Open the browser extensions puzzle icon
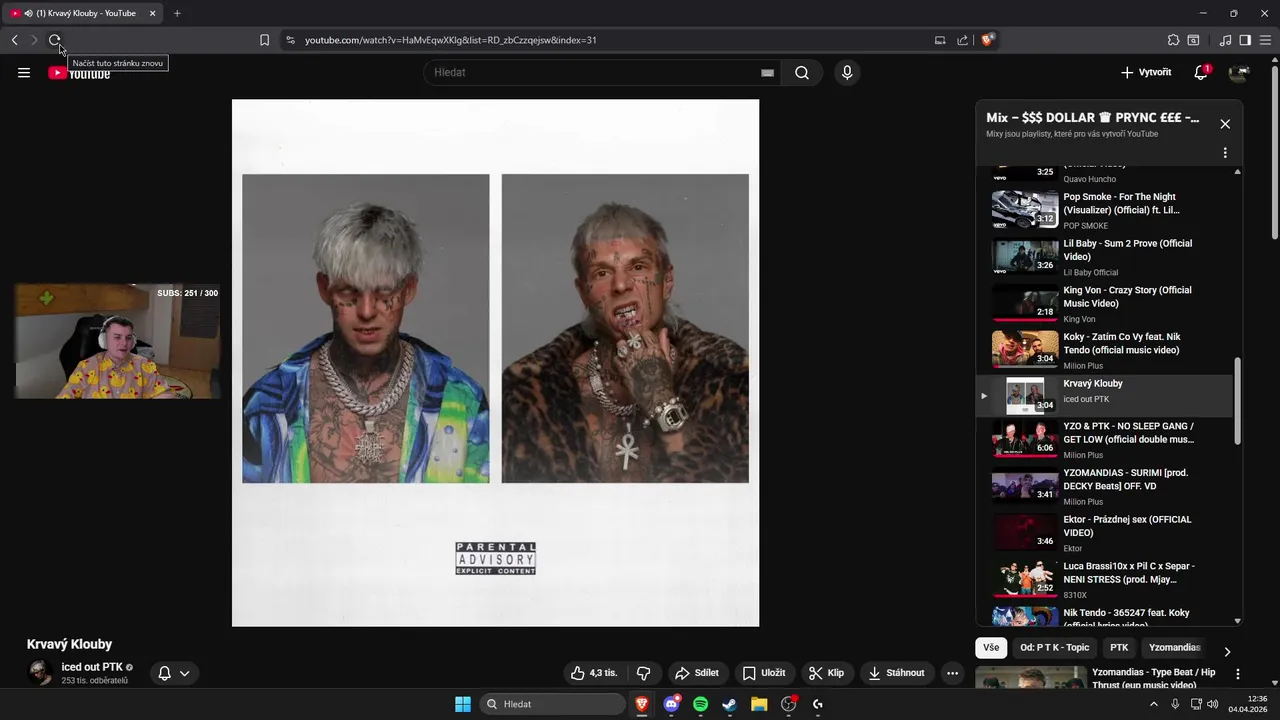 coord(1173,40)
